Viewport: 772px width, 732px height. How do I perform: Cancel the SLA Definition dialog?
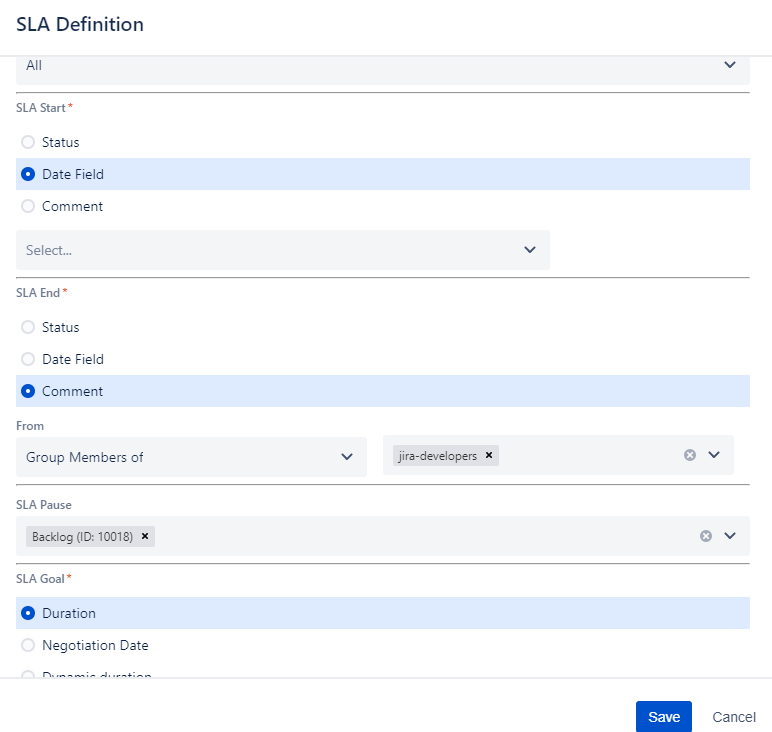[x=733, y=716]
